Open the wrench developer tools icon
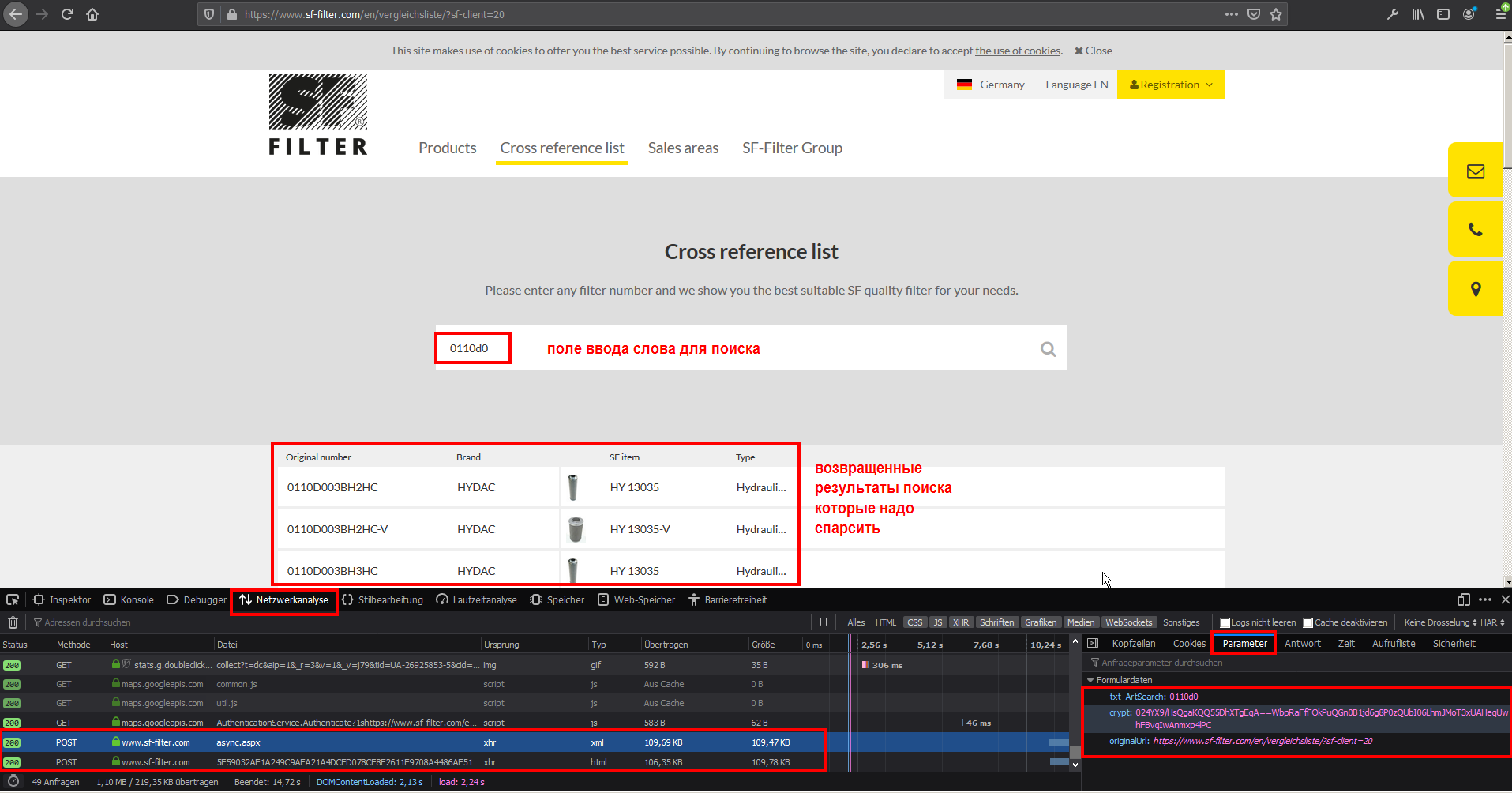This screenshot has height=793, width=1512. [x=1393, y=14]
